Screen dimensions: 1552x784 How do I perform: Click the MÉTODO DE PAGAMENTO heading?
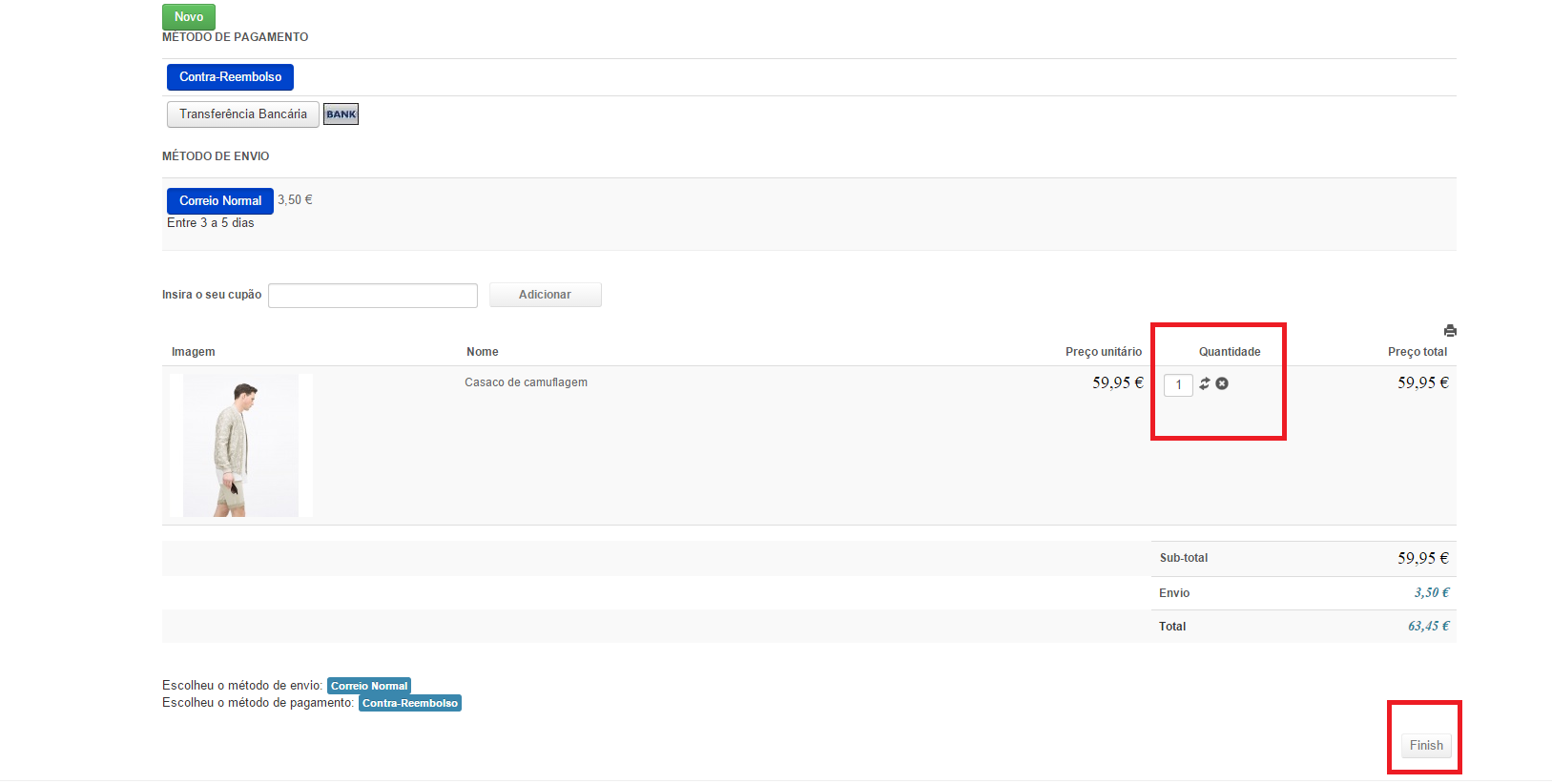[236, 37]
